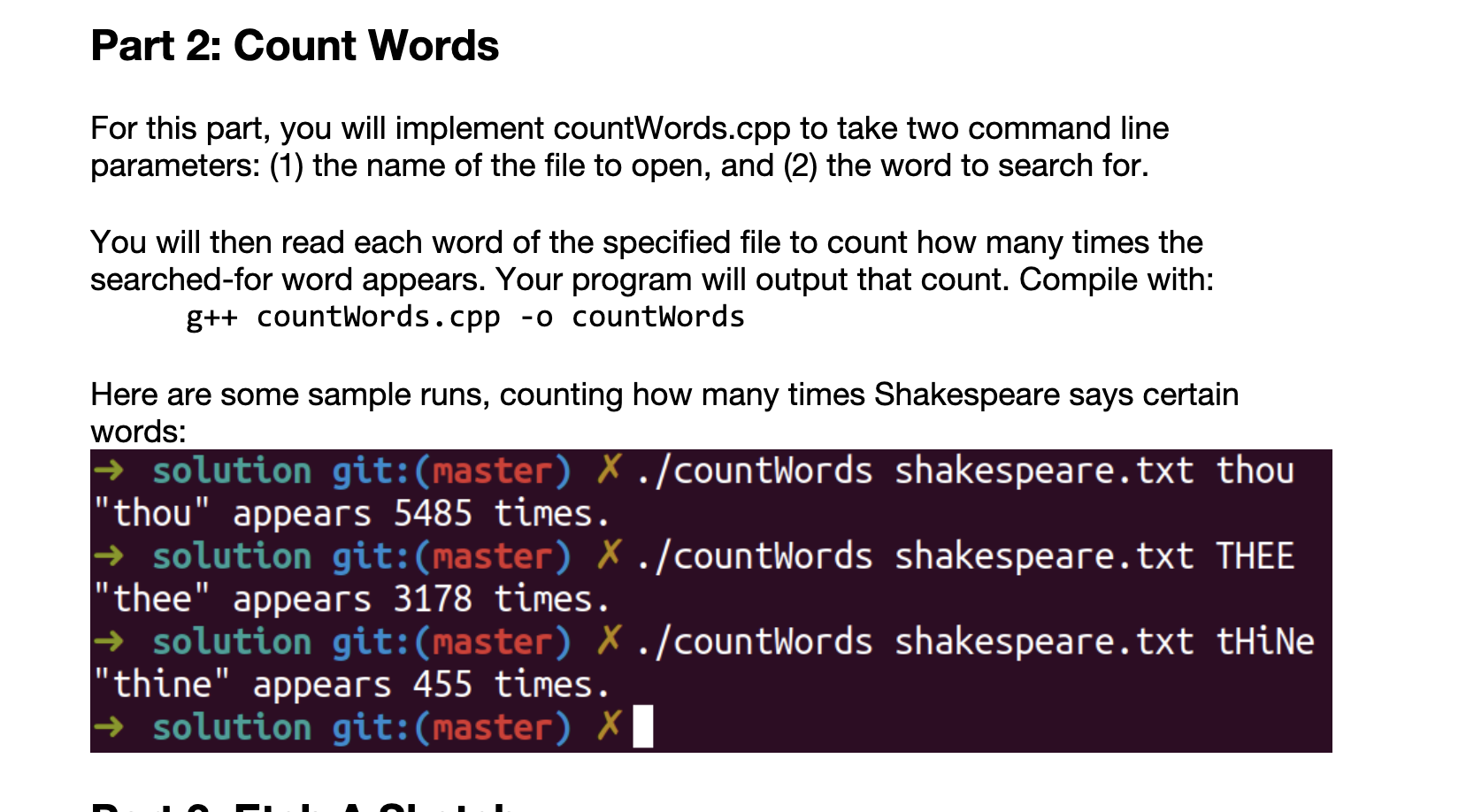
Task: Select the g++ compile command text
Action: pyautogui.click(x=464, y=316)
